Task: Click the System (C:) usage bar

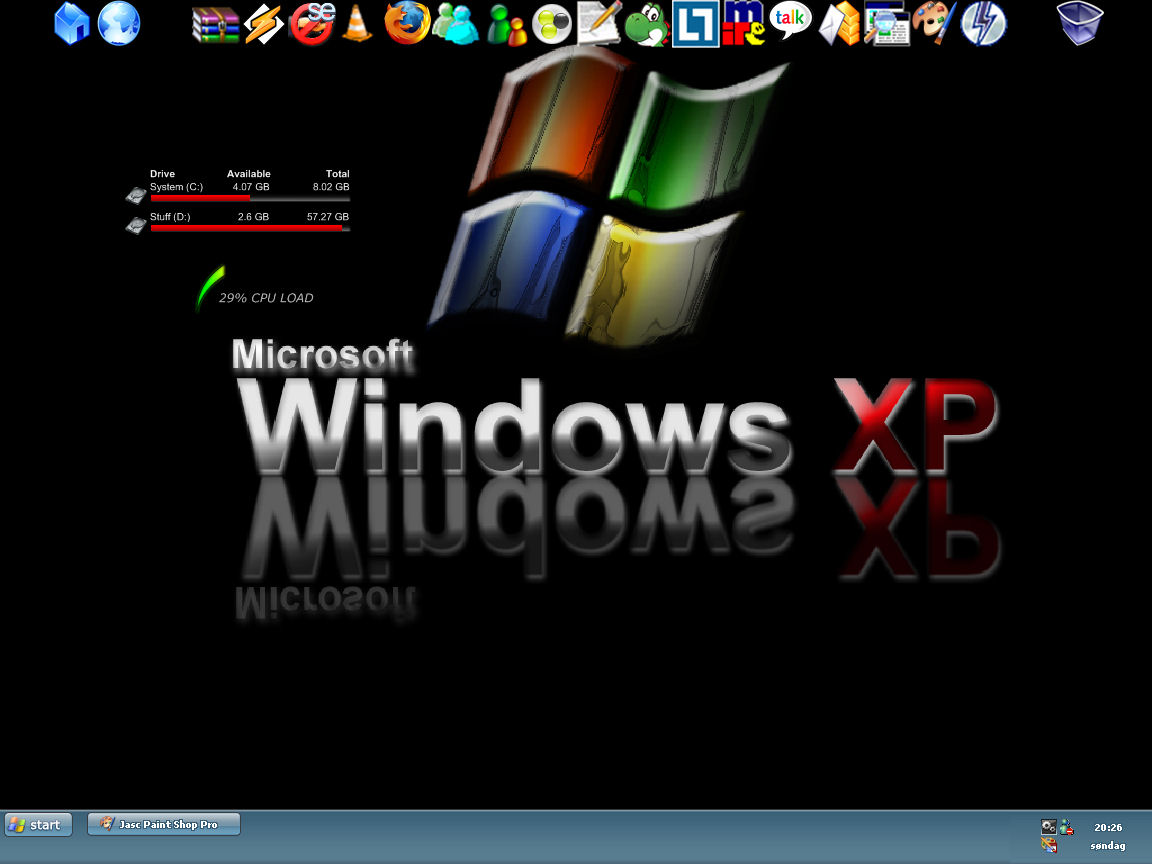Action: click(250, 198)
